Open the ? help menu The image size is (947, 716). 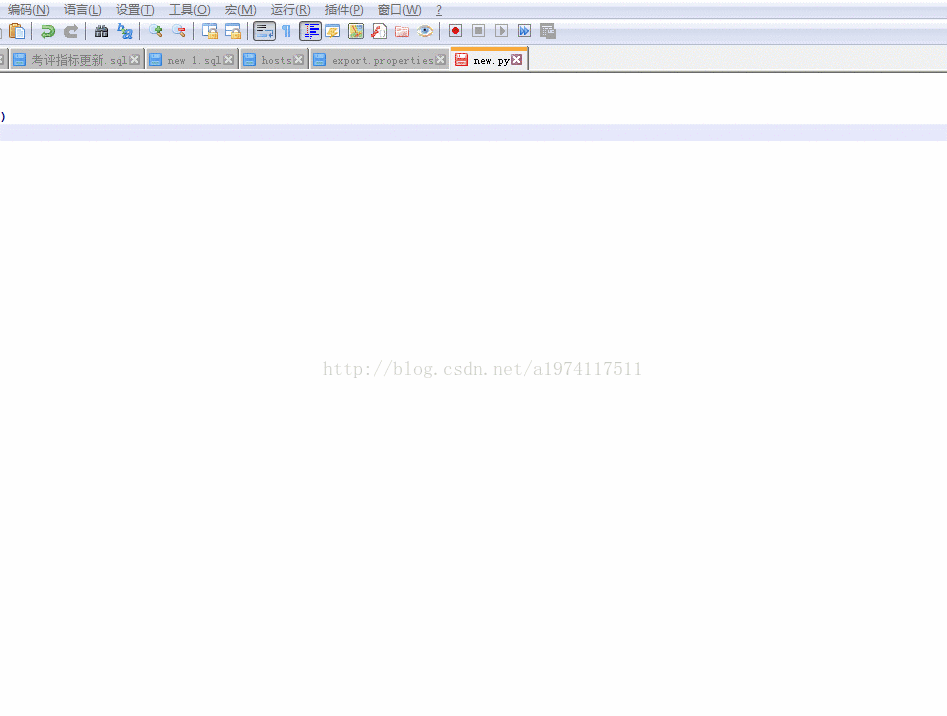[439, 10]
